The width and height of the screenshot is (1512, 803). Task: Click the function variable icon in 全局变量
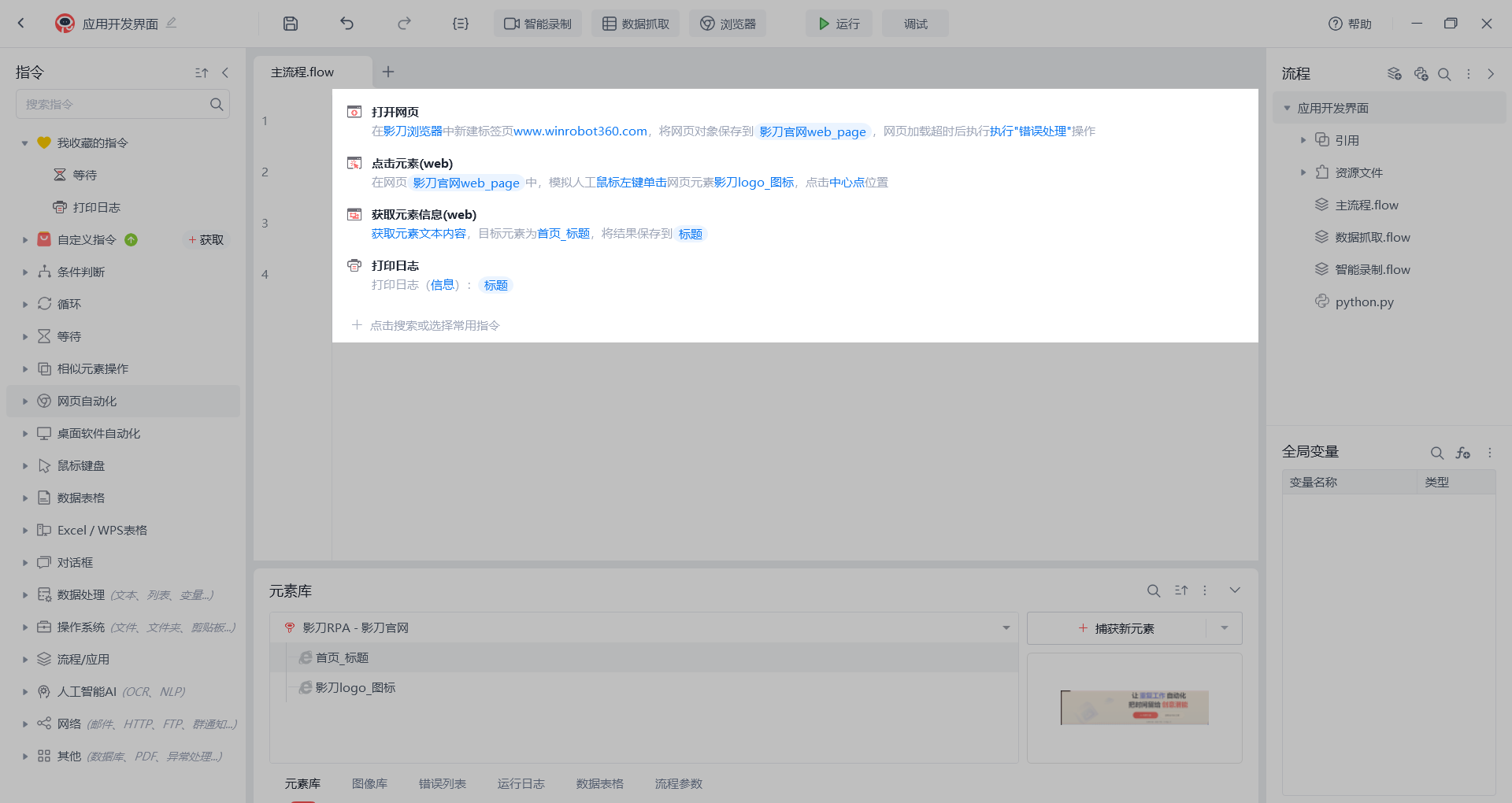1463,453
